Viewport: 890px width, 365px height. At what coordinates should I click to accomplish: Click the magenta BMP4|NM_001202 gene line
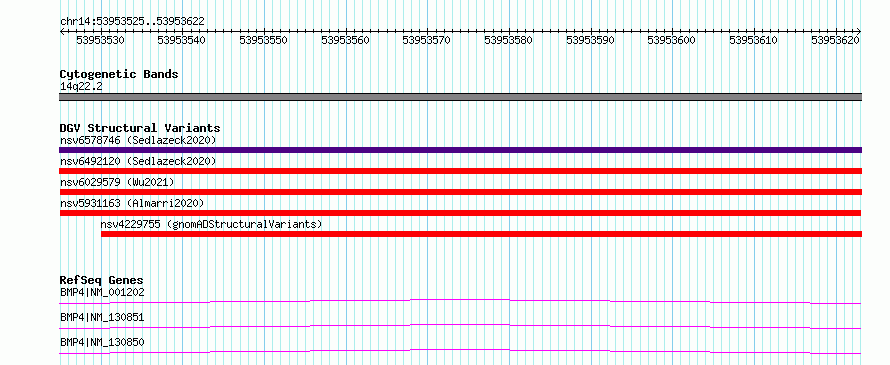(460, 301)
